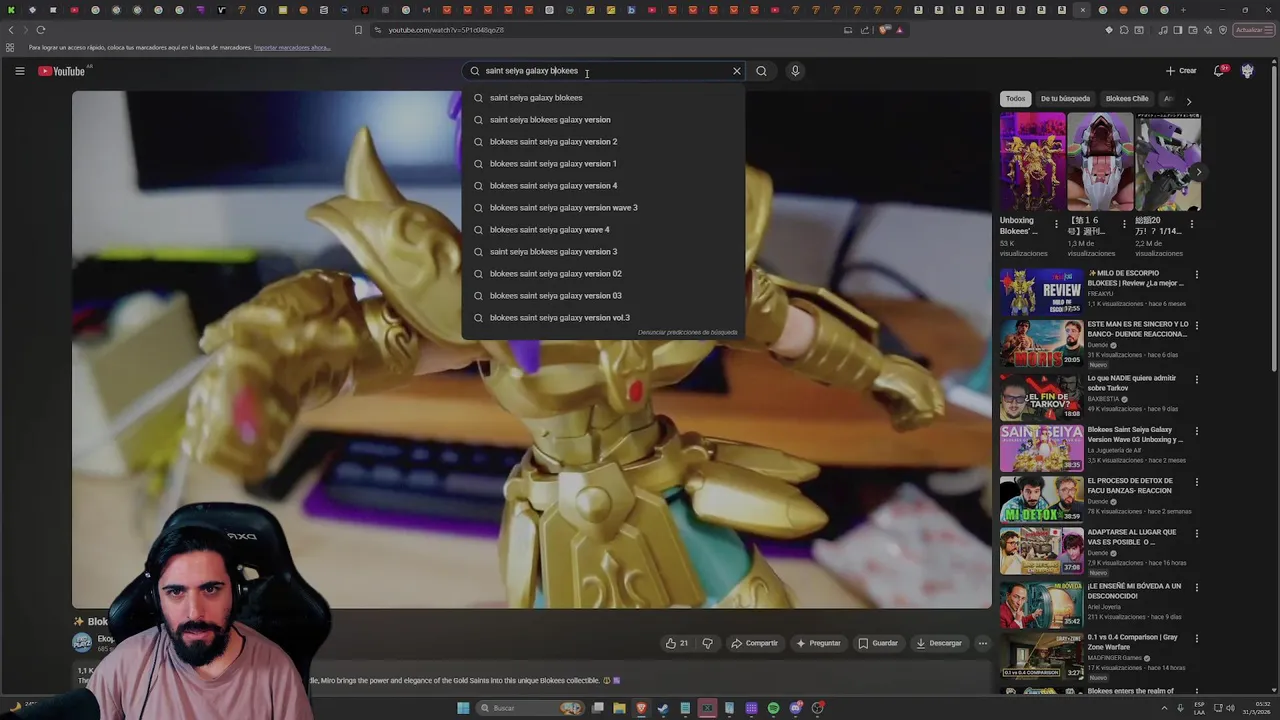Image resolution: width=1280 pixels, height=720 pixels.
Task: Click the Compartir share button
Action: pos(754,643)
